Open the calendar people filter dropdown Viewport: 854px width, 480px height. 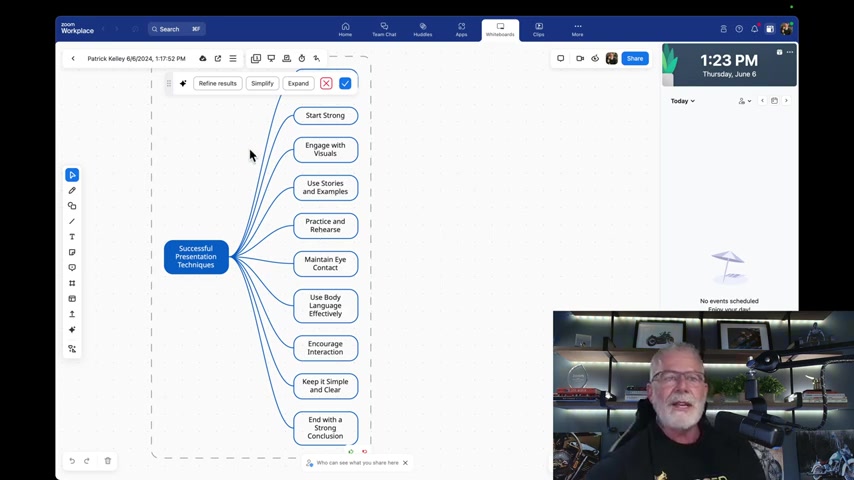pos(745,101)
